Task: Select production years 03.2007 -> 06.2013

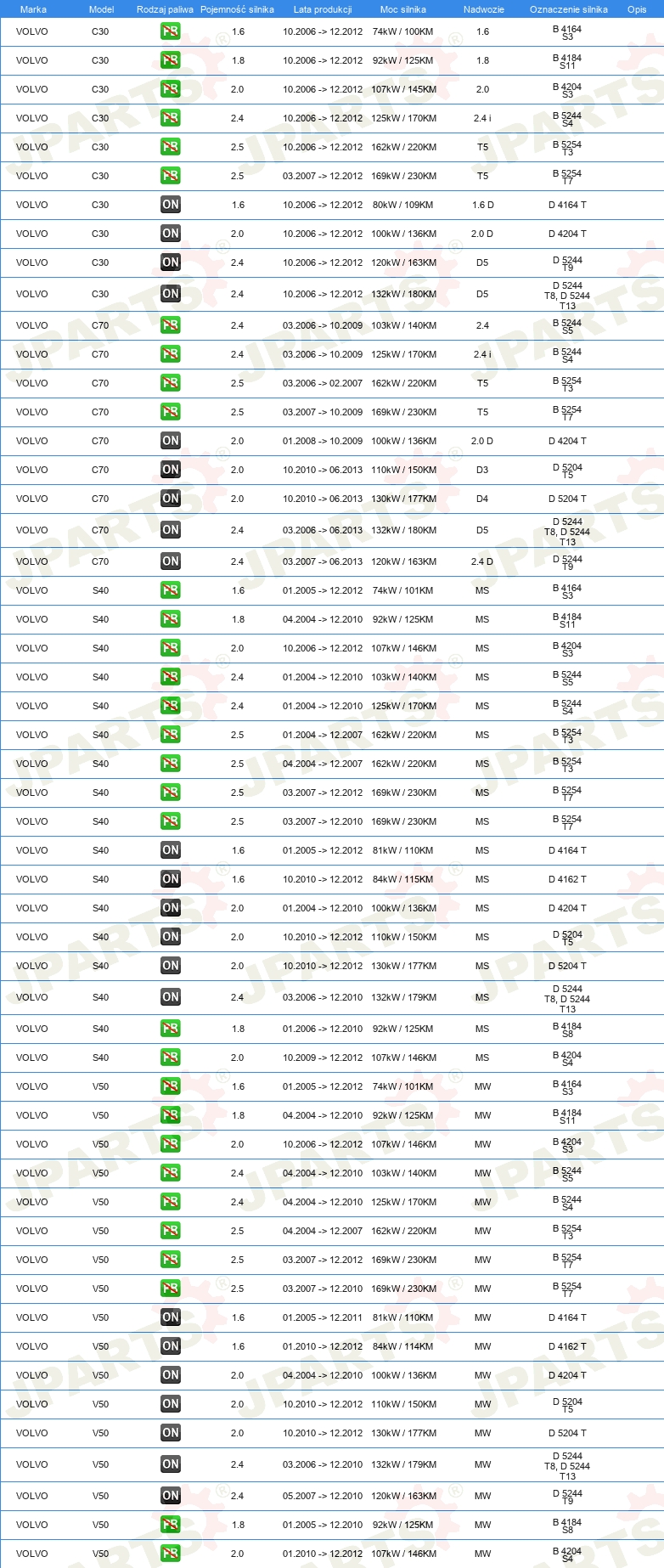Action: coord(323,561)
